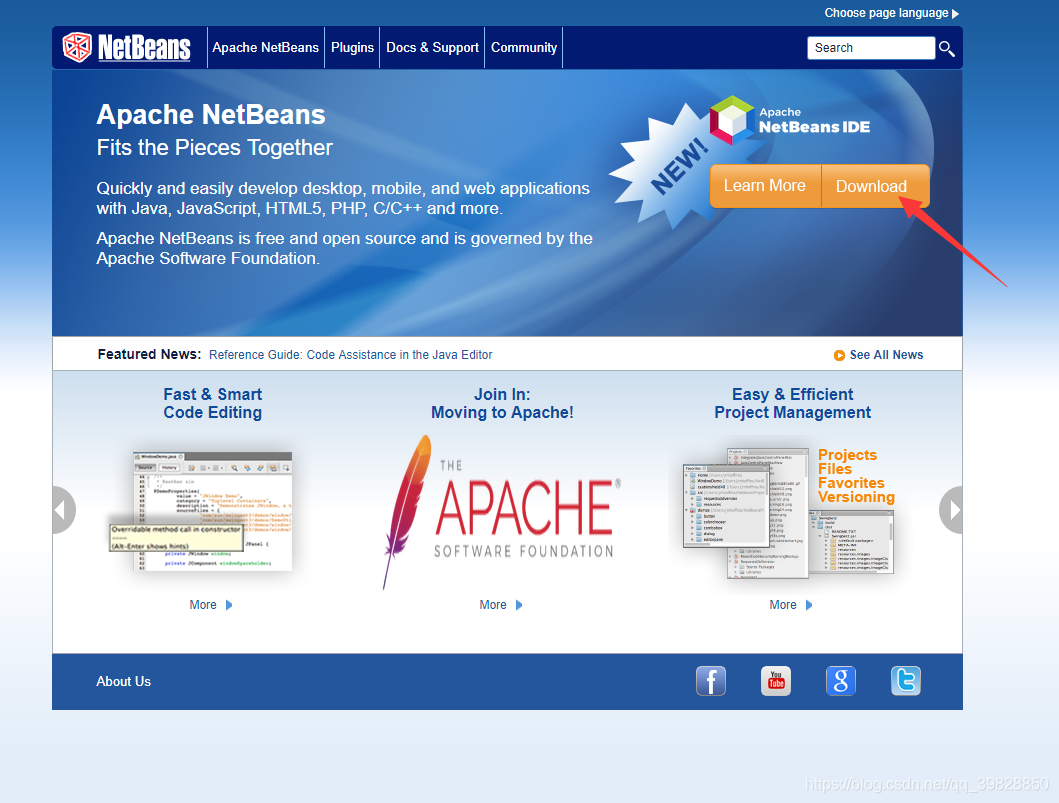The height and width of the screenshot is (803, 1059).
Task: Click the Apache NetBeans IDE cube logo
Action: pos(732,120)
